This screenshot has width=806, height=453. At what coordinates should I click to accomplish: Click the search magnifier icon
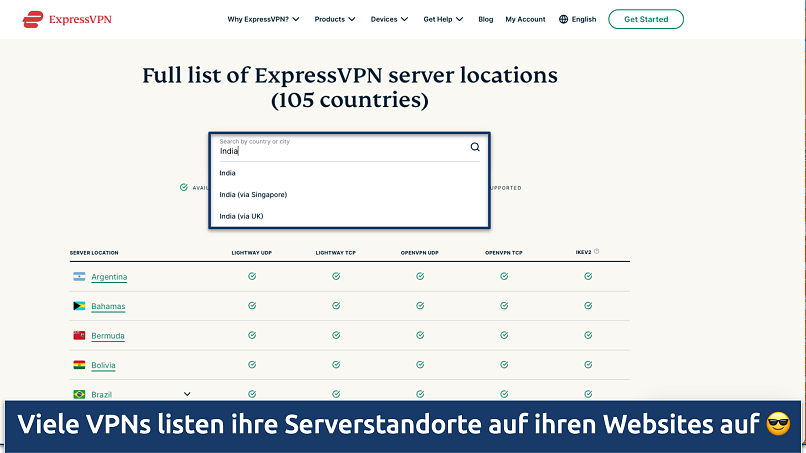coord(475,147)
